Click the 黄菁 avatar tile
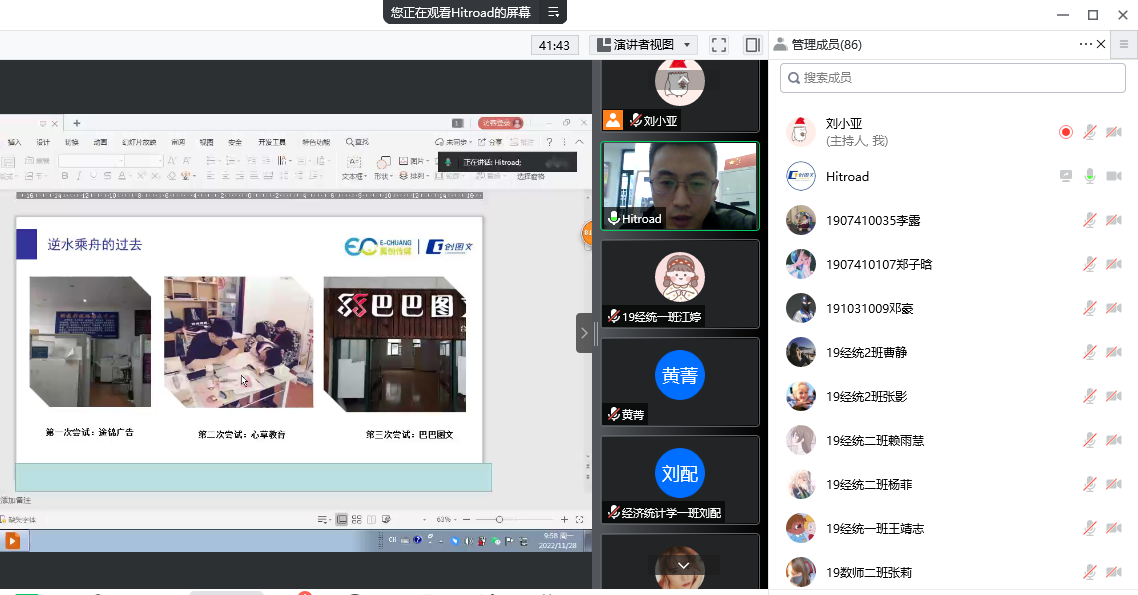The image size is (1138, 595). point(680,376)
